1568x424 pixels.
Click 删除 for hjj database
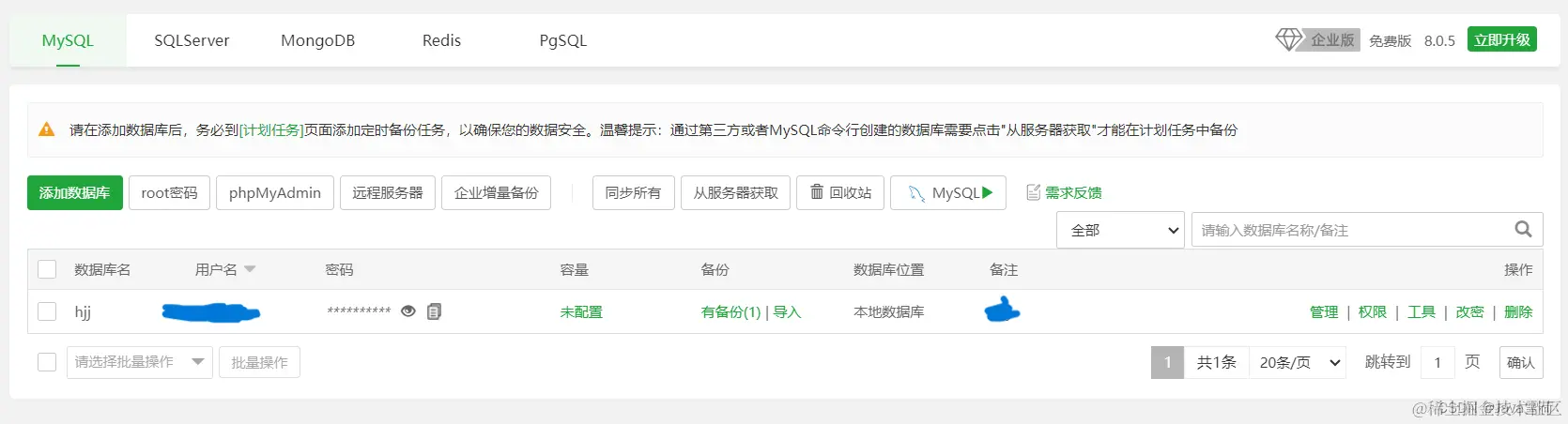tap(1518, 311)
